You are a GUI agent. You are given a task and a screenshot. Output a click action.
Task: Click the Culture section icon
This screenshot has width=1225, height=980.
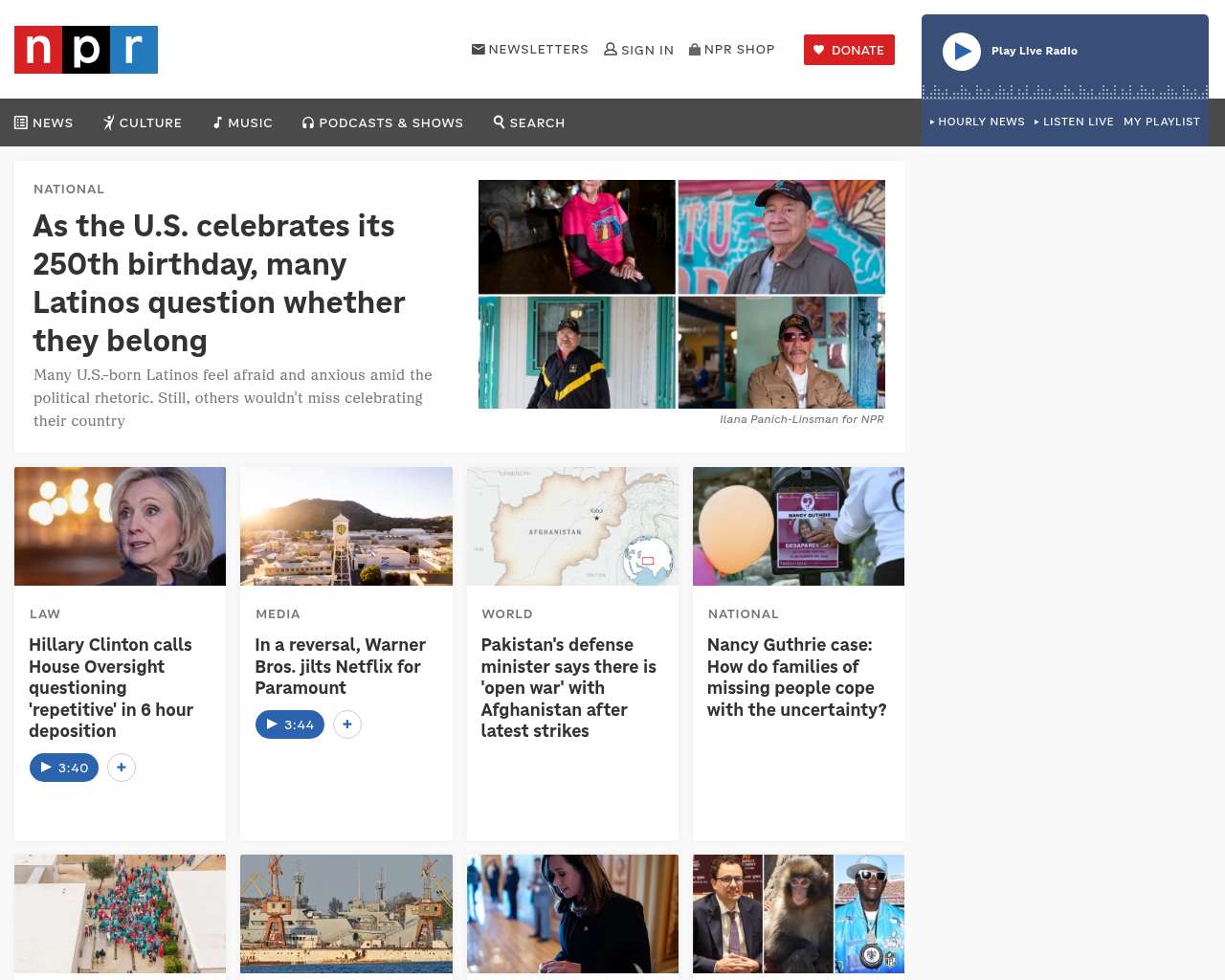(109, 122)
